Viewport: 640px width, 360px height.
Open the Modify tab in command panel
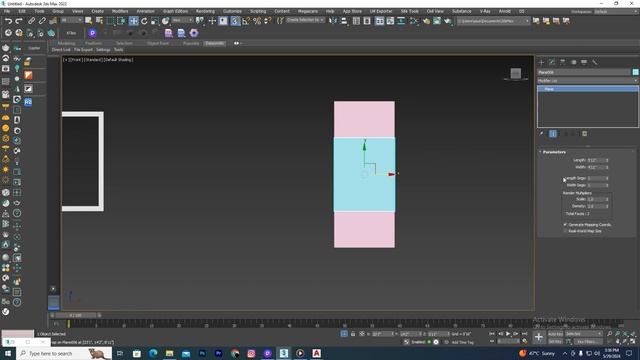point(552,62)
